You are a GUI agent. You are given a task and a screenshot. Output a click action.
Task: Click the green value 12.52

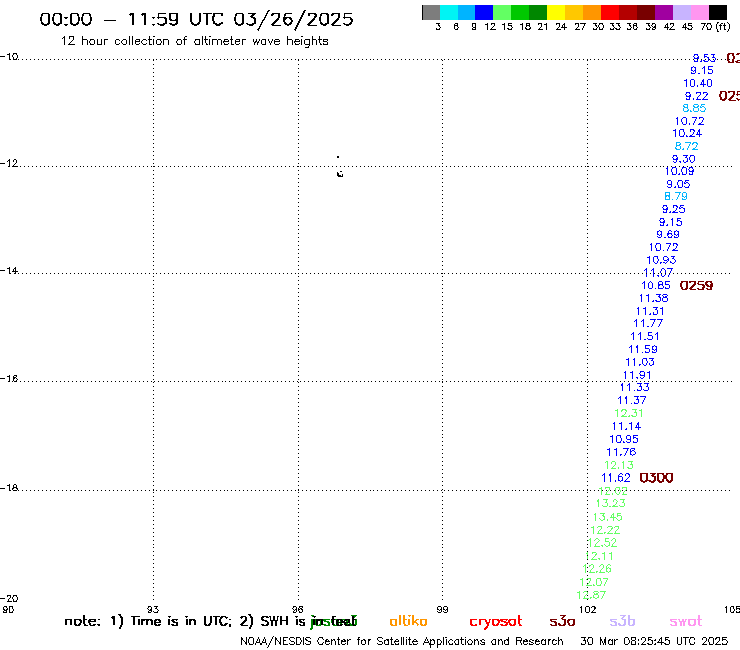(x=602, y=543)
